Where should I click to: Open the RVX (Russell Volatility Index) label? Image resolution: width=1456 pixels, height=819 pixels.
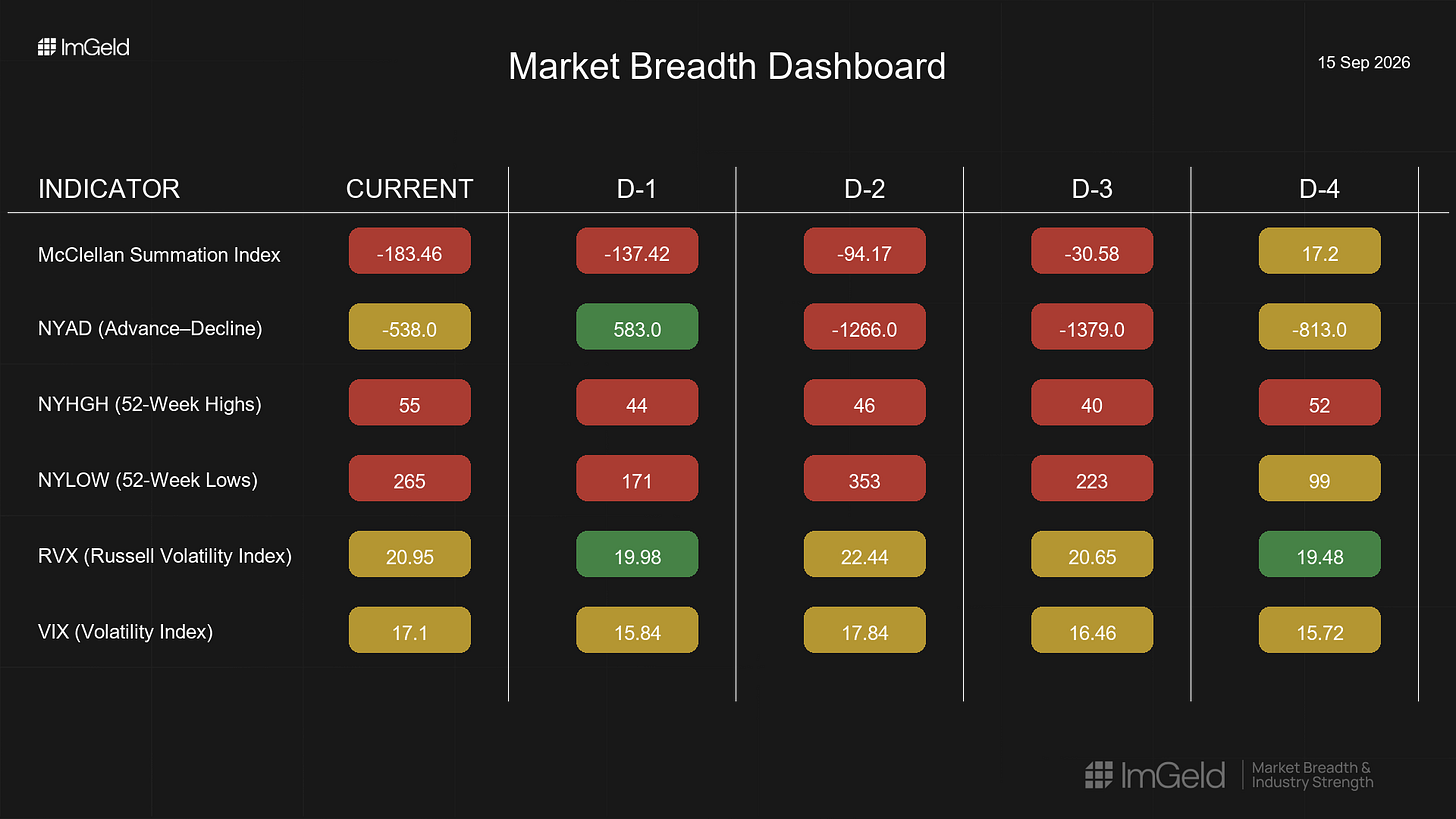pos(165,556)
